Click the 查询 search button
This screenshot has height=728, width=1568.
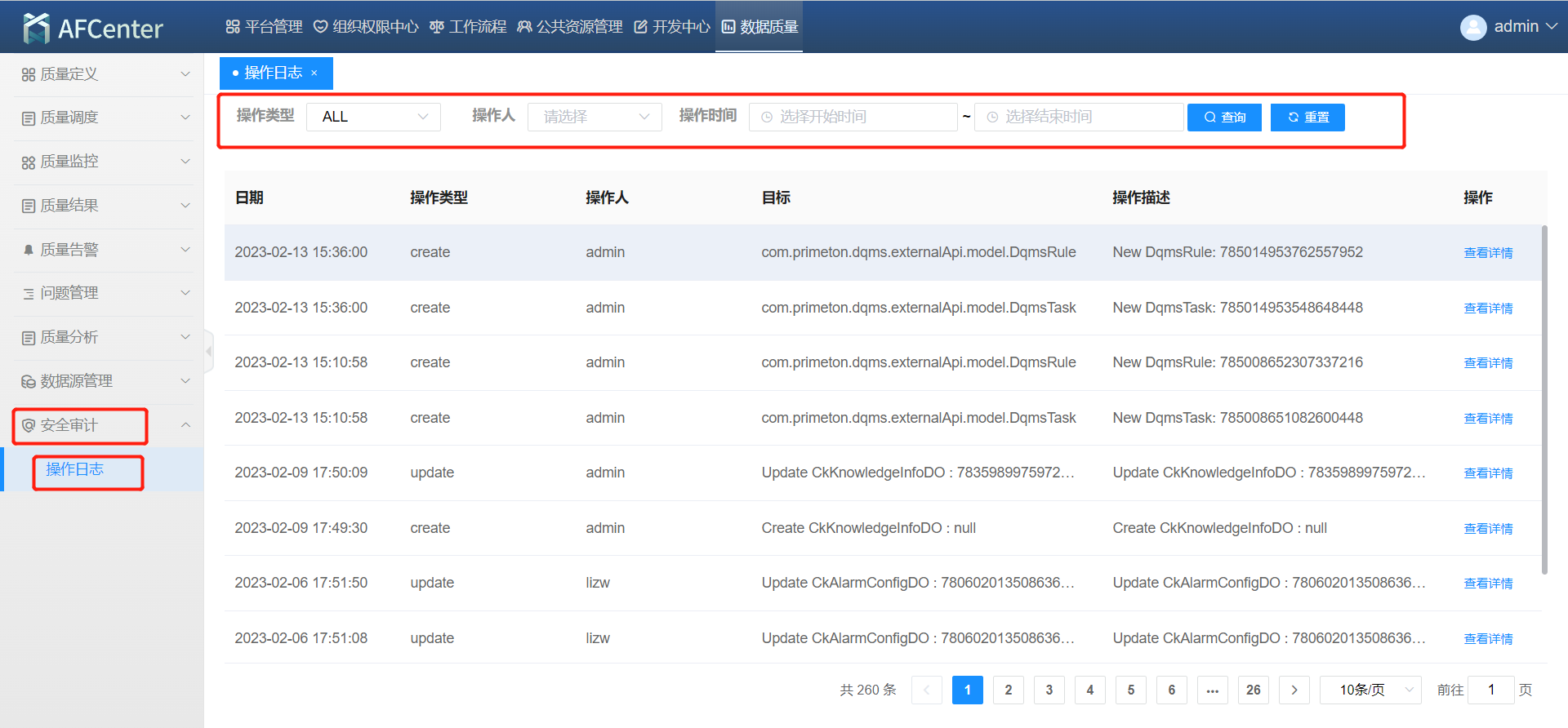coord(1224,118)
